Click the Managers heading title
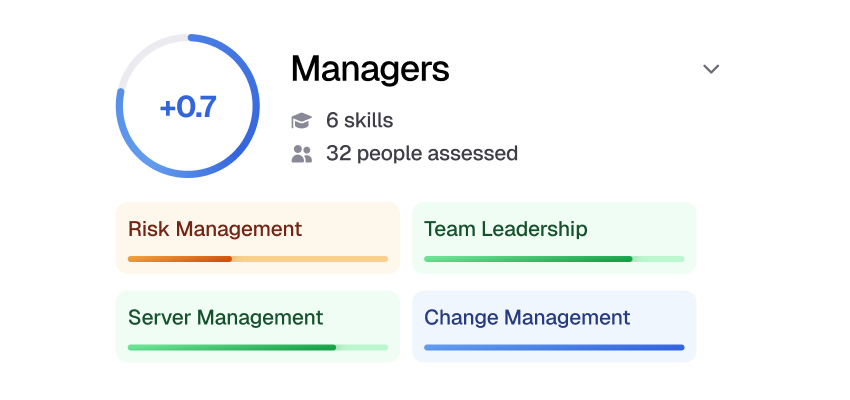Image resolution: width=850 pixels, height=400 pixels. tap(370, 69)
